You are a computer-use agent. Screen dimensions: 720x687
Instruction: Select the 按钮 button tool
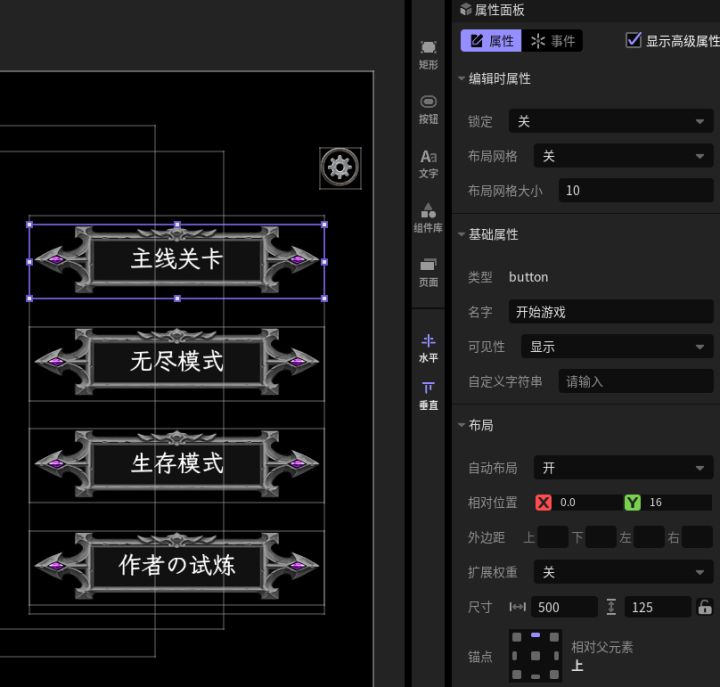(428, 108)
